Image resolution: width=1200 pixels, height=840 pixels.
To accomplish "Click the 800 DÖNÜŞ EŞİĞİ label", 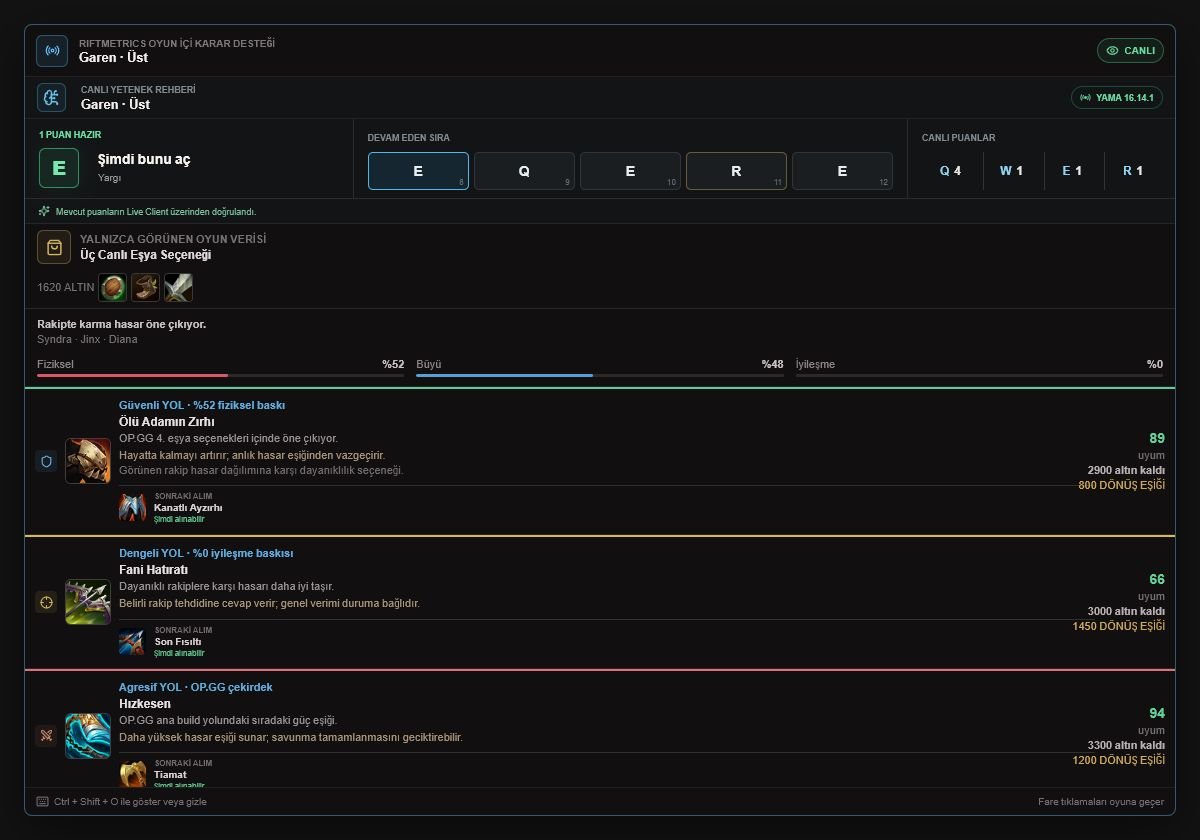I will (x=1122, y=485).
